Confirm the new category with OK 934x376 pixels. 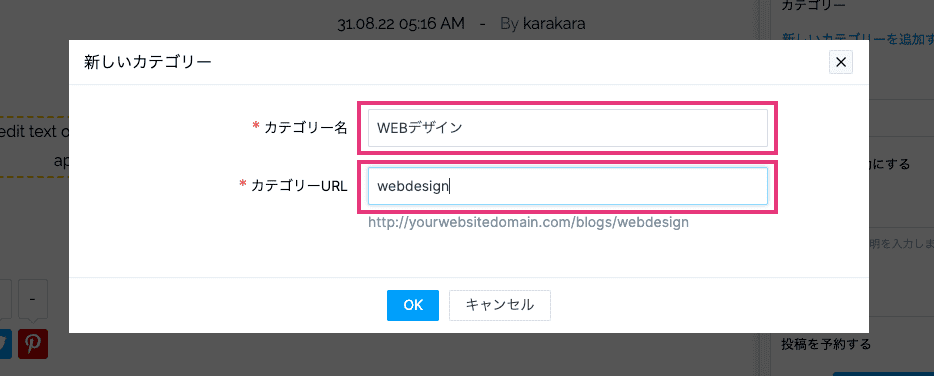(x=413, y=305)
